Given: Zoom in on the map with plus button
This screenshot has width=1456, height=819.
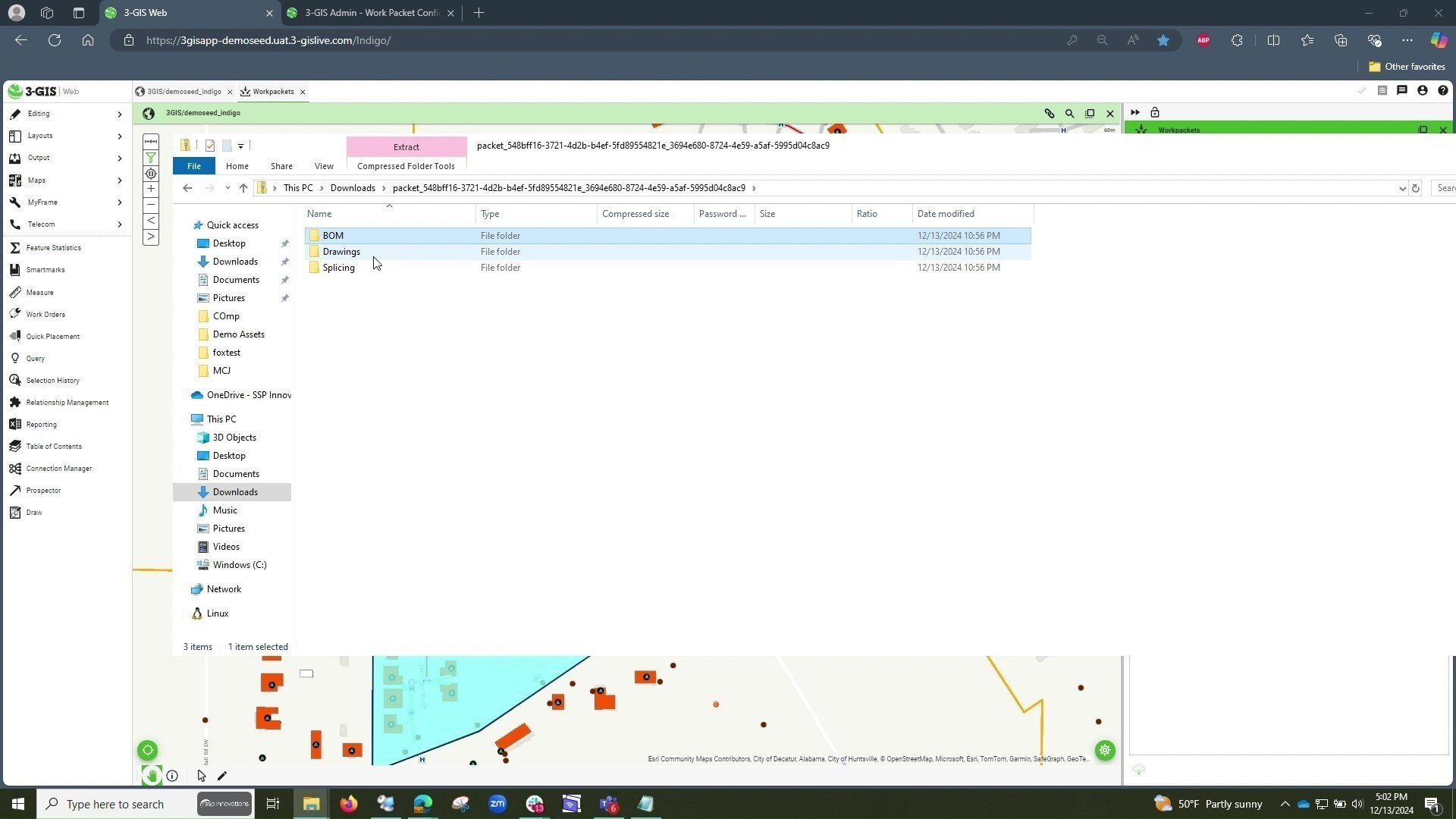Looking at the screenshot, I should click(151, 189).
